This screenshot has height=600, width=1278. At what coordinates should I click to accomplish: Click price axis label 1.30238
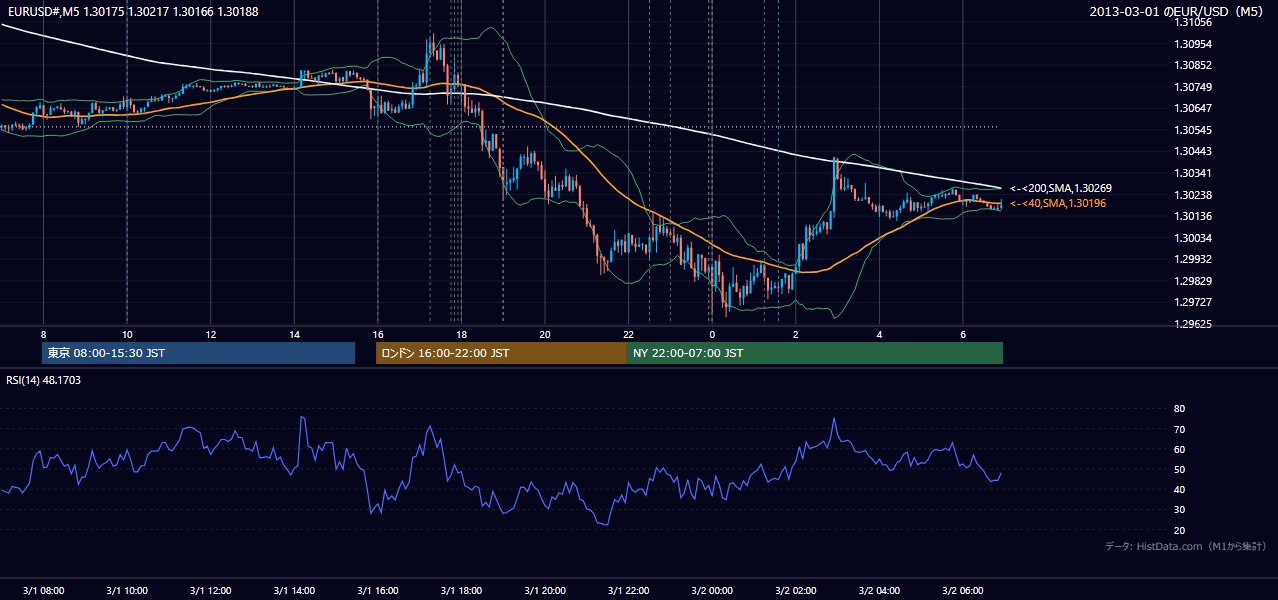point(1194,195)
